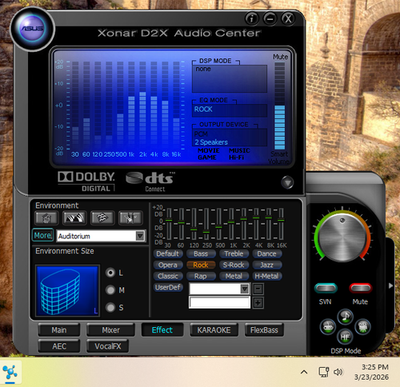Apply the S-Rock EQ preset
The height and width of the screenshot is (387, 400).
point(234,265)
